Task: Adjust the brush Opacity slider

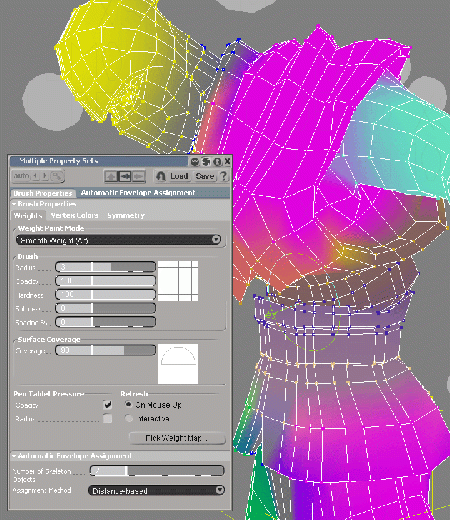Action: (105, 281)
